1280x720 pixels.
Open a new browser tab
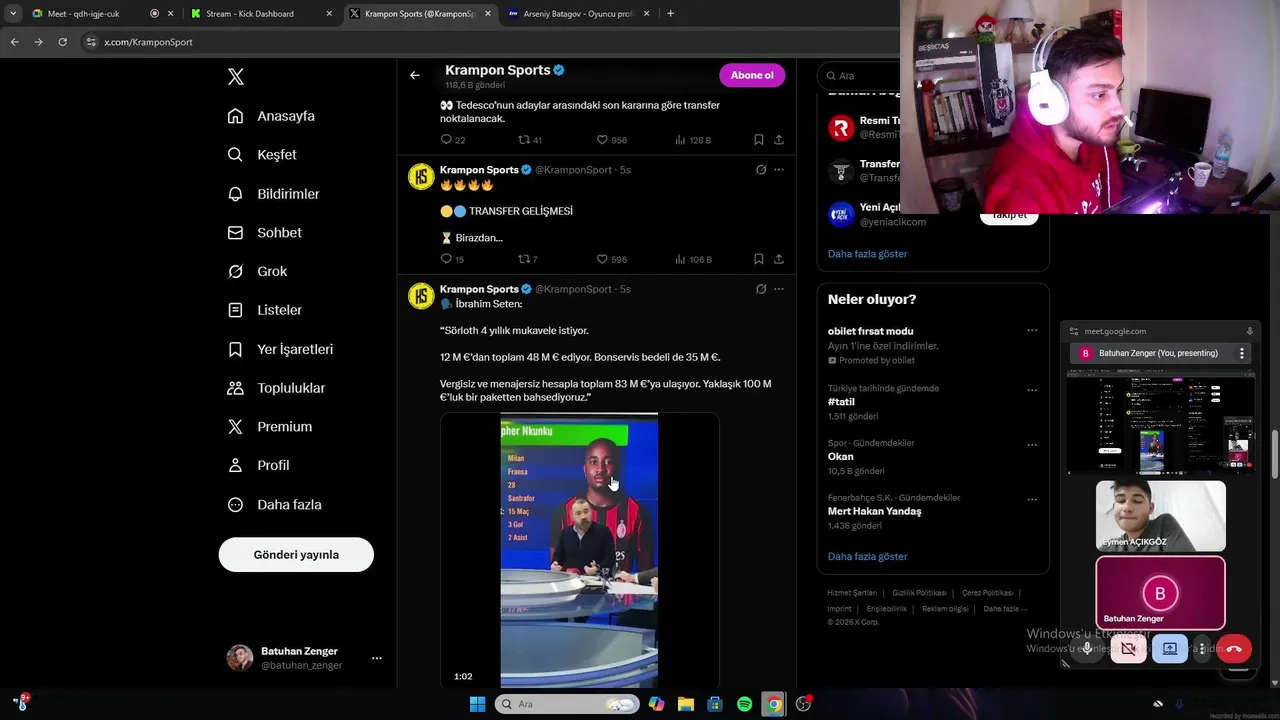[670, 14]
